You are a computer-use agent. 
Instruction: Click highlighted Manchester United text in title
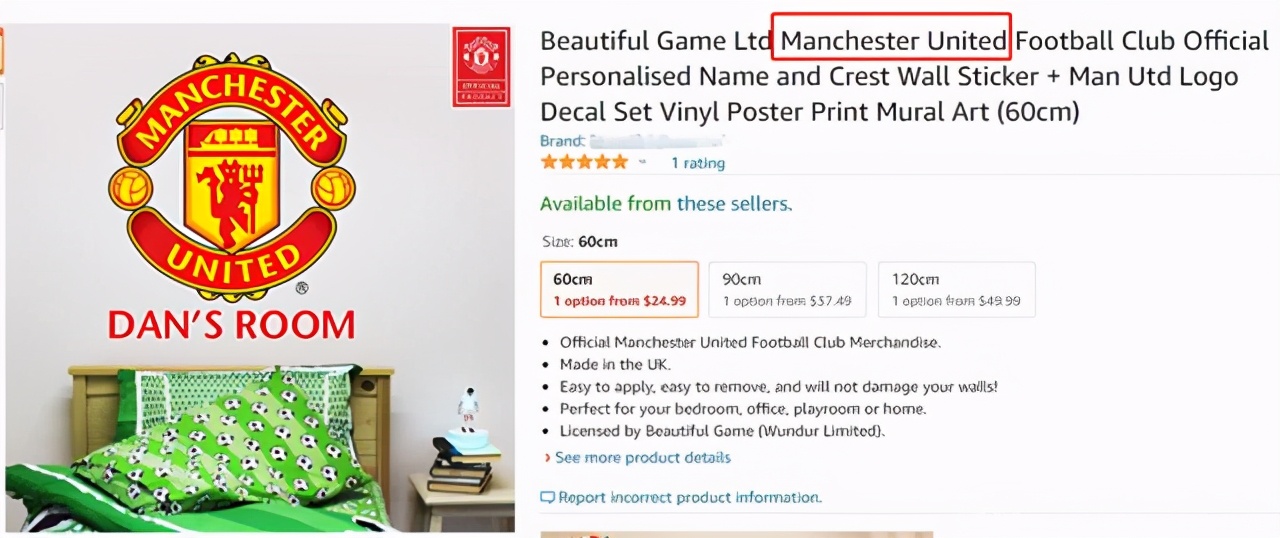[893, 41]
